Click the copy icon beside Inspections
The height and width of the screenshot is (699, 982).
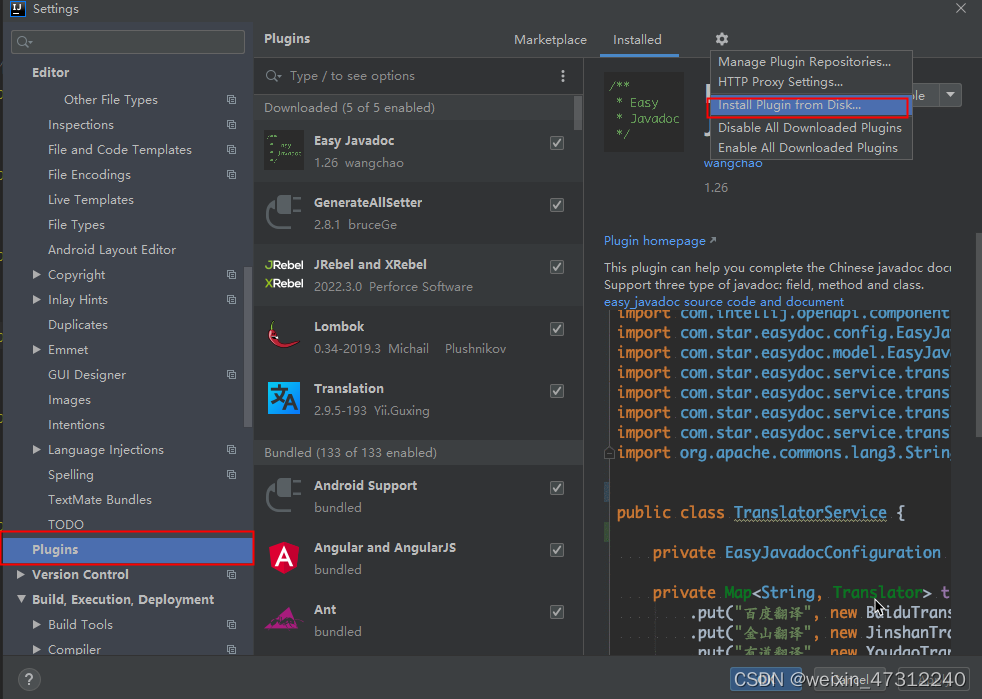point(232,125)
